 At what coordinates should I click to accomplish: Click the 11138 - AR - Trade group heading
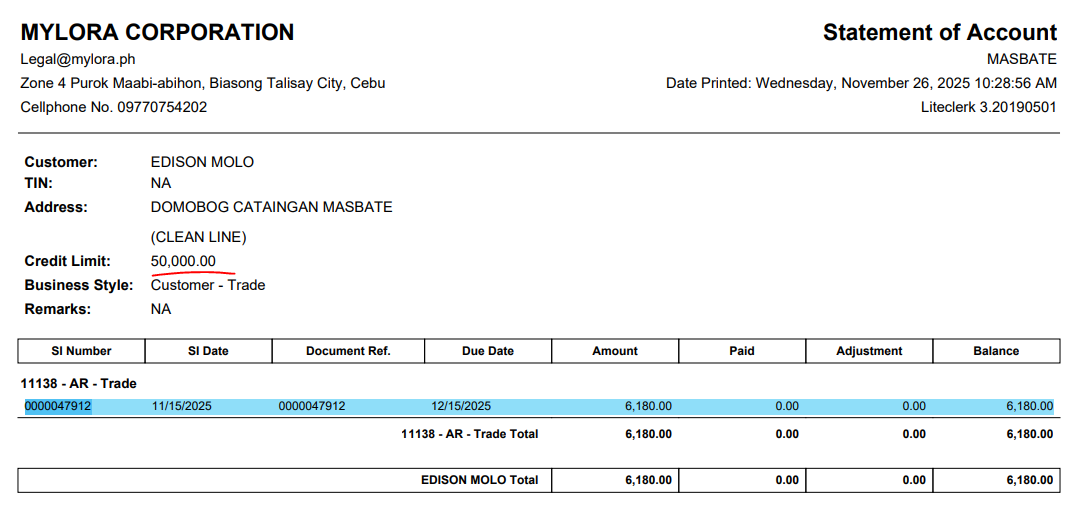tap(78, 383)
